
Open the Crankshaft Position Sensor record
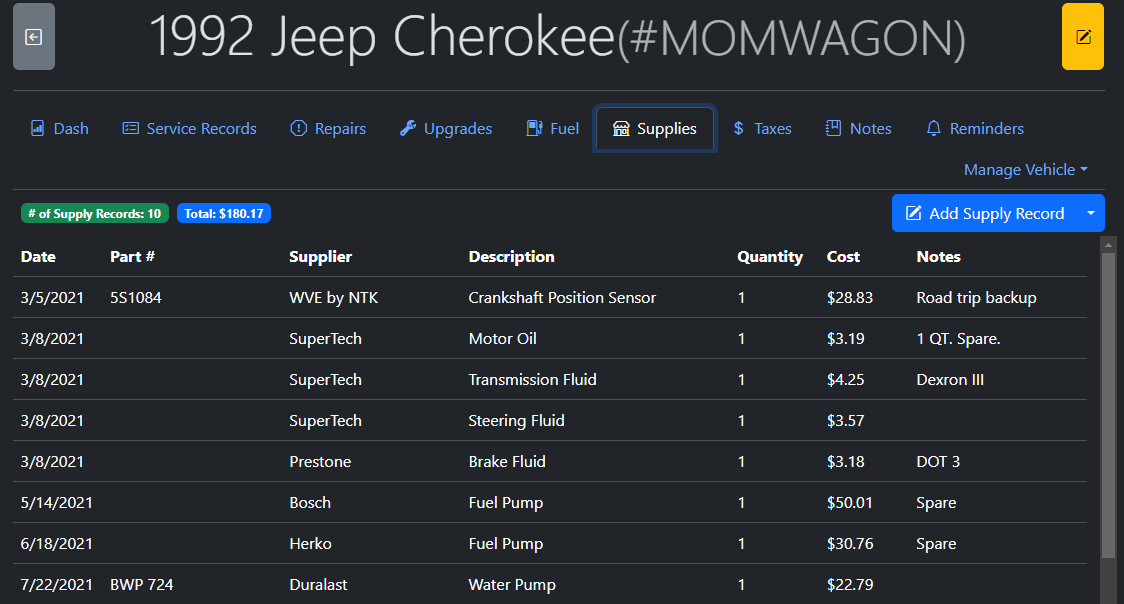(x=562, y=298)
